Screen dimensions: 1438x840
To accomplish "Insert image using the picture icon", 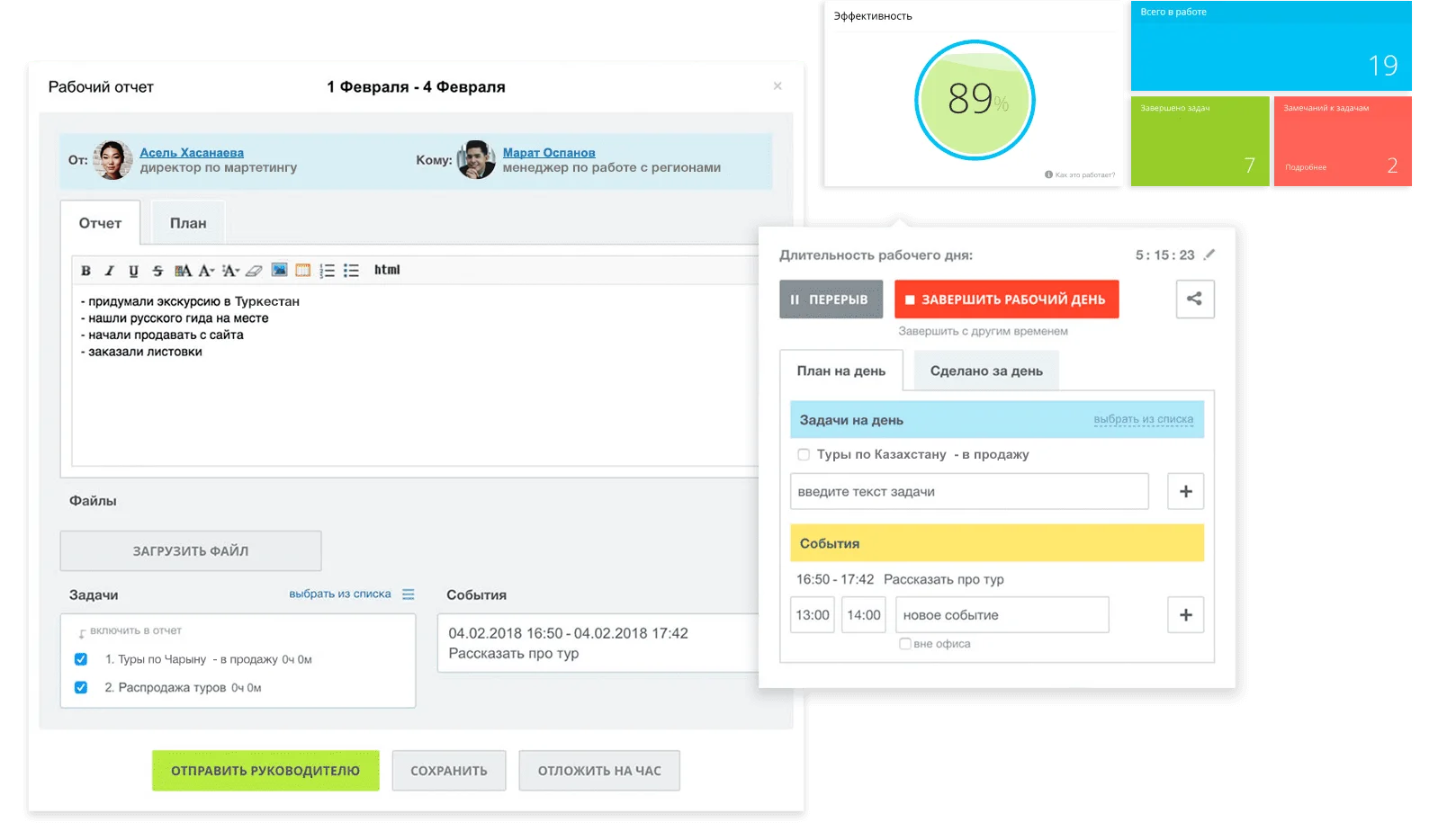I will 279,270.
